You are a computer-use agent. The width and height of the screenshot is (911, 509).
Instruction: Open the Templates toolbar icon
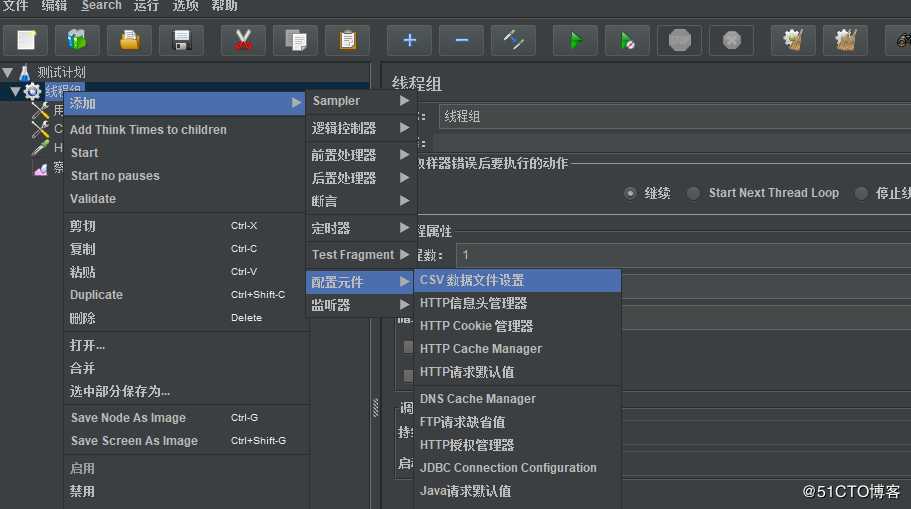[x=77, y=41]
